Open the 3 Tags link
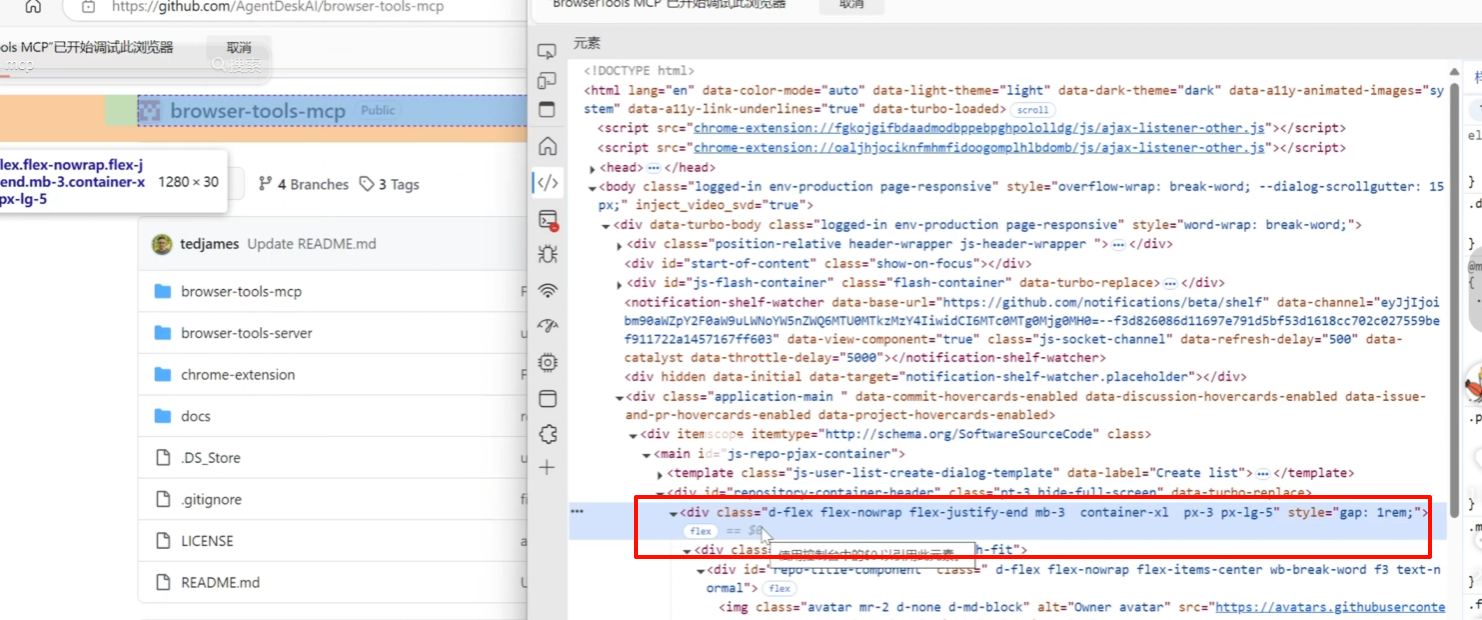Viewport: 1482px width, 620px height. 390,184
